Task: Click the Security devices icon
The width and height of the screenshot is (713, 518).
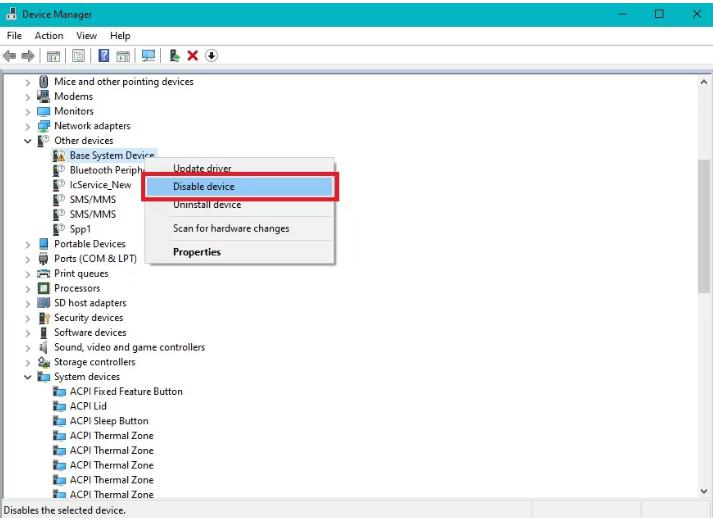Action: pyautogui.click(x=44, y=318)
